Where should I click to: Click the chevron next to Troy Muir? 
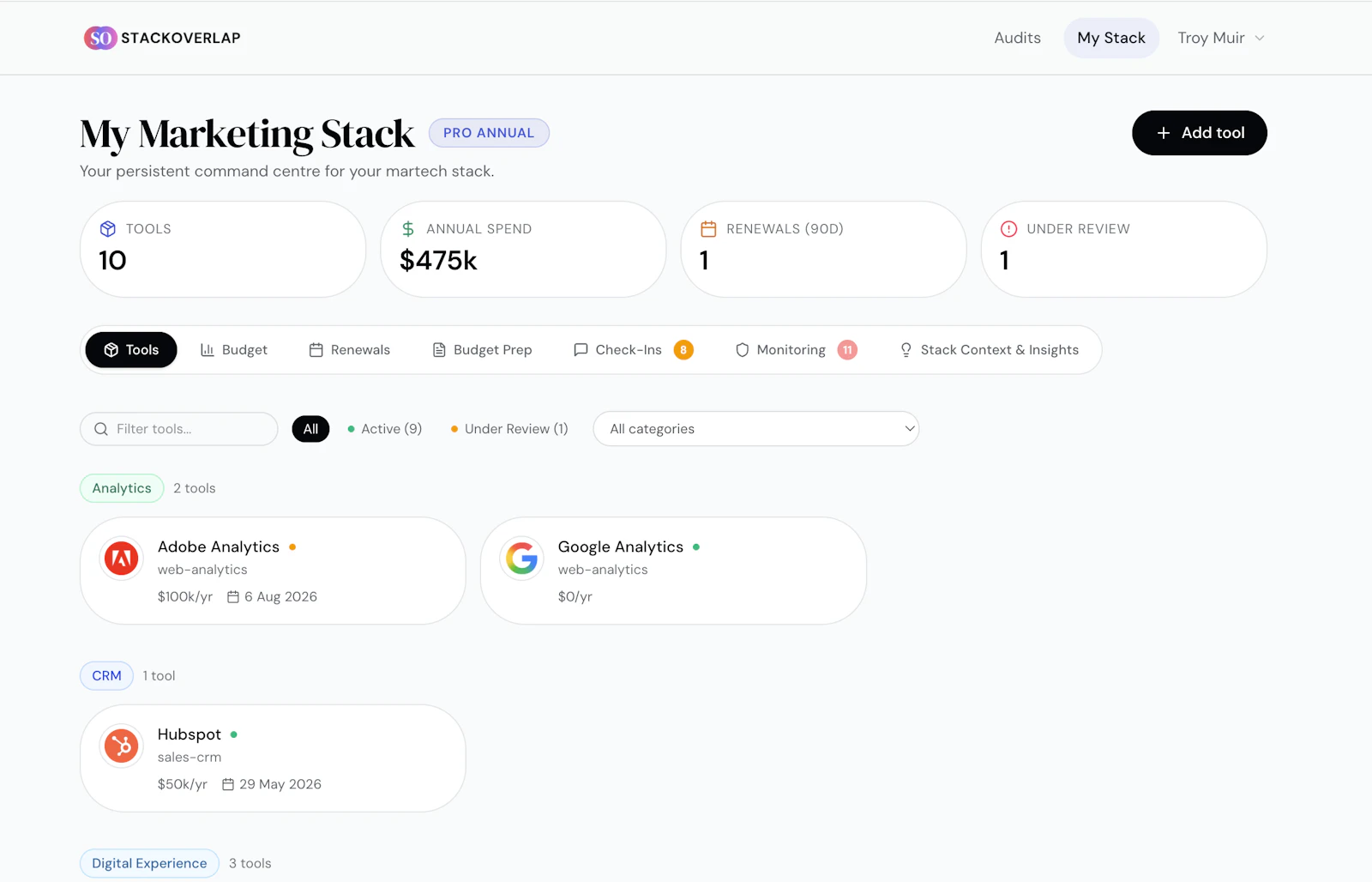1260,38
